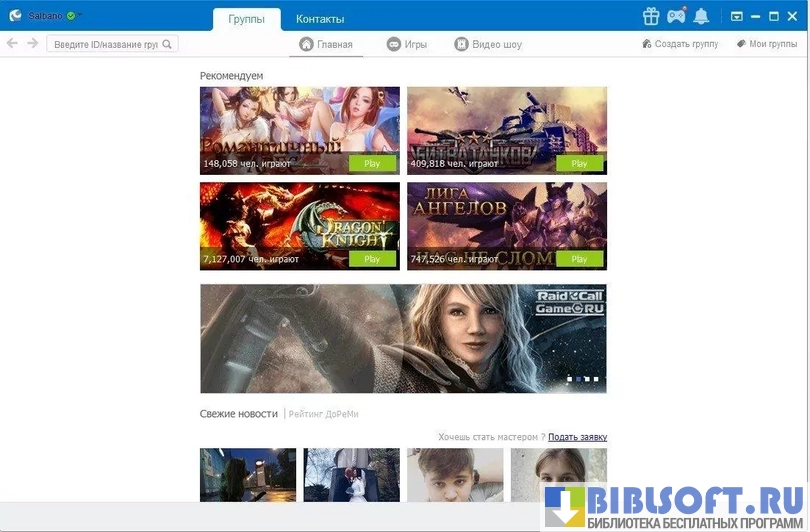This screenshot has height=532, width=810.
Task: Select the first banner carousel dot
Action: coord(570,379)
